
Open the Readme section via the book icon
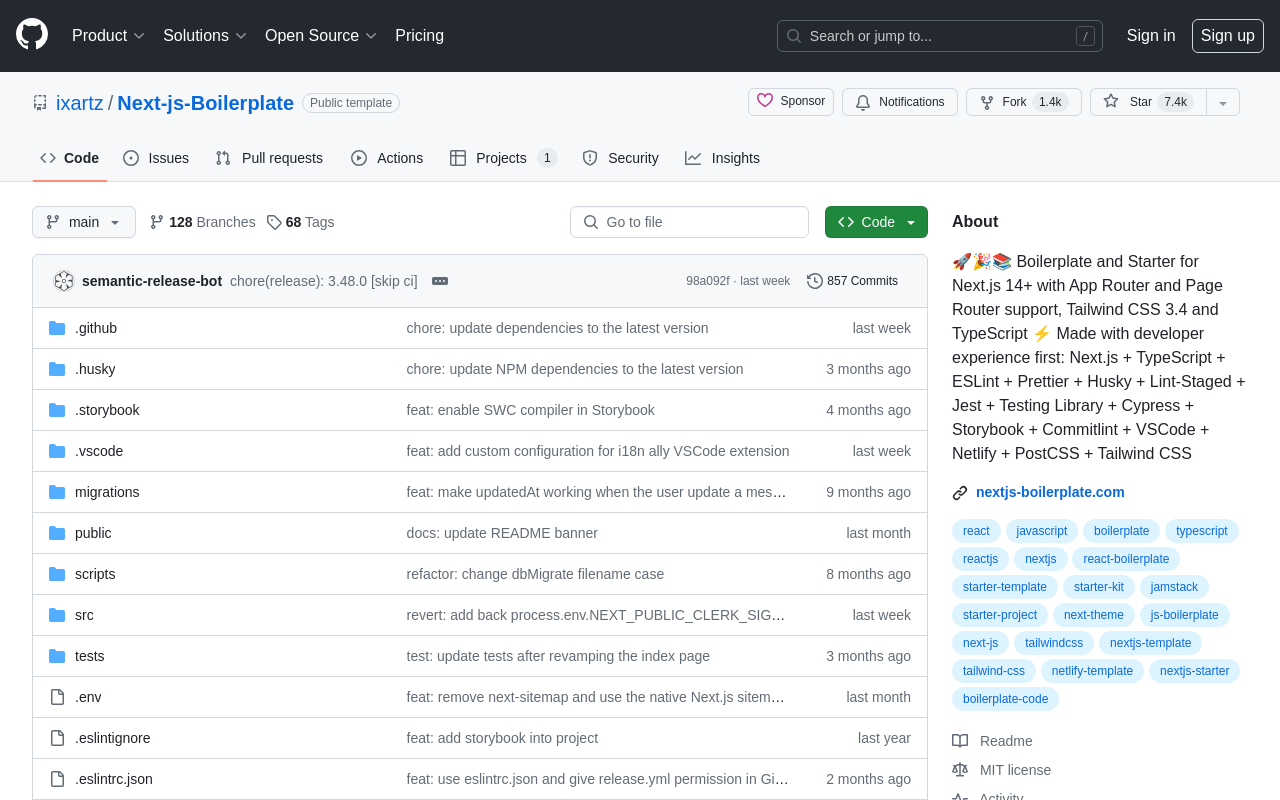(960, 741)
